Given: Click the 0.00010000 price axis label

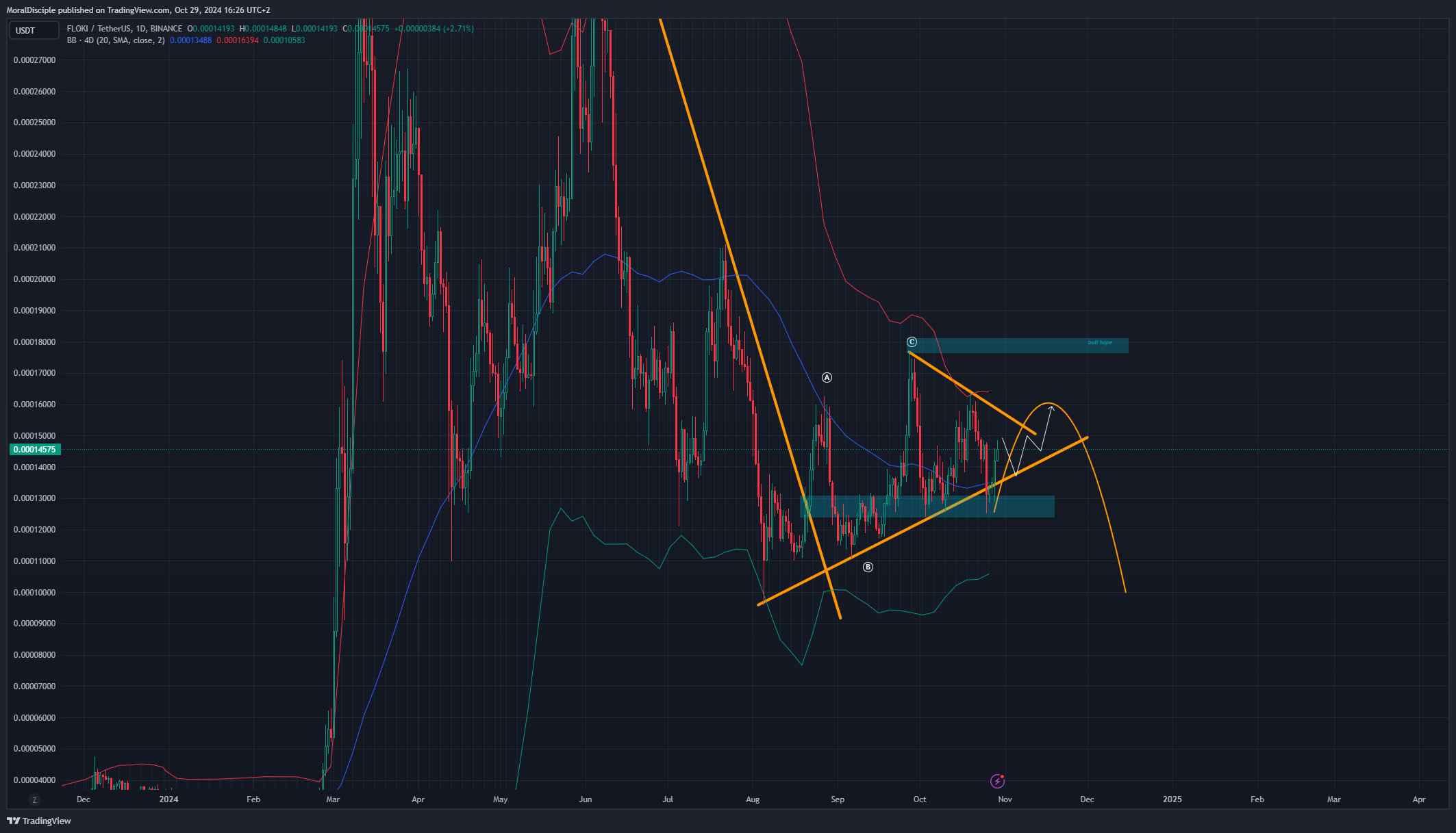Looking at the screenshot, I should click(x=35, y=593).
